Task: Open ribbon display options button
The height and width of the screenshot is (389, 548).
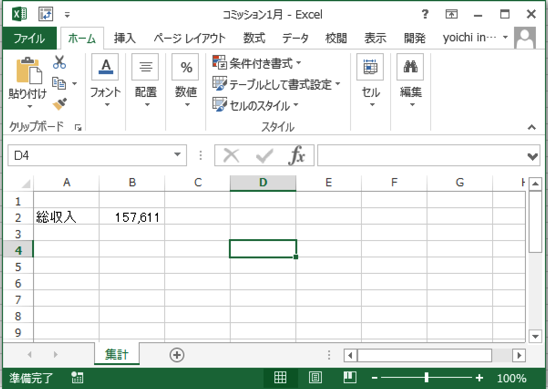Action: pyautogui.click(x=451, y=14)
